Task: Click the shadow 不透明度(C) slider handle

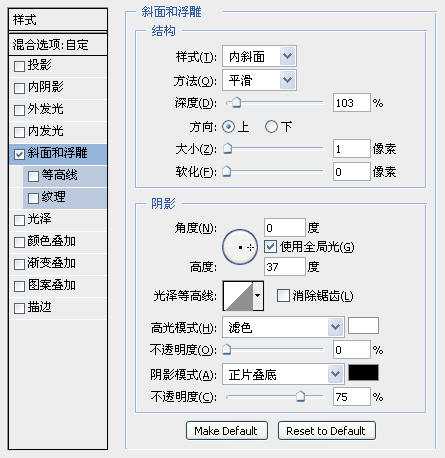Action: [x=301, y=397]
